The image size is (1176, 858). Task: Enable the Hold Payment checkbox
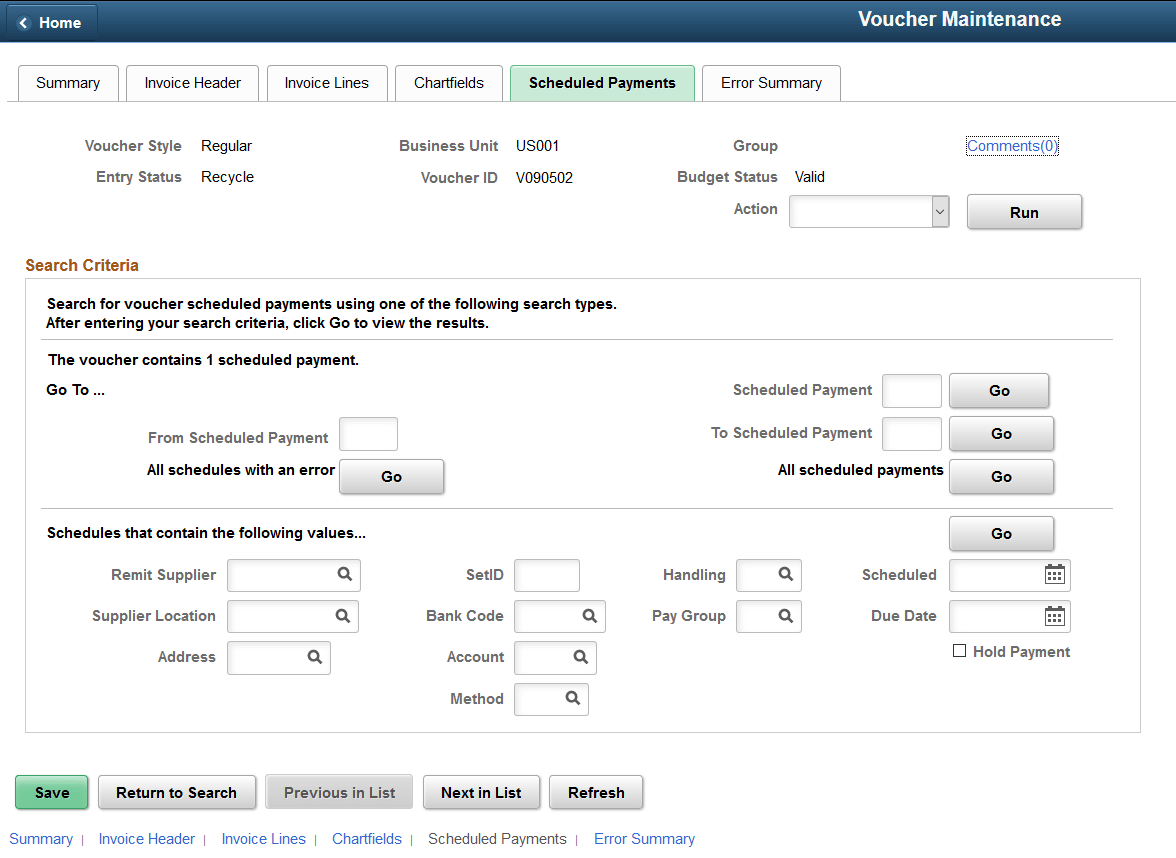click(x=960, y=650)
